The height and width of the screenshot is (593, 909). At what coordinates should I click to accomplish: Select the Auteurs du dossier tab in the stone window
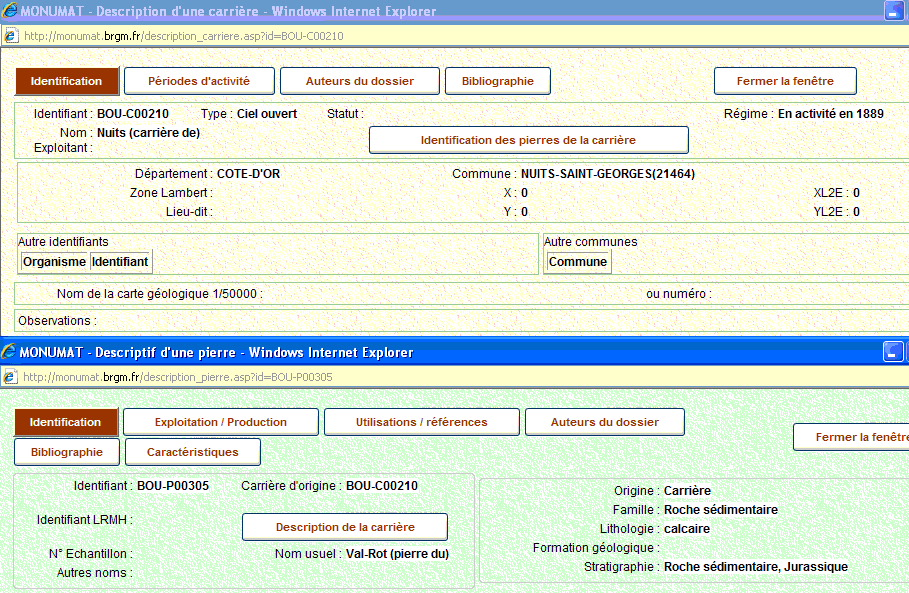[x=604, y=422]
